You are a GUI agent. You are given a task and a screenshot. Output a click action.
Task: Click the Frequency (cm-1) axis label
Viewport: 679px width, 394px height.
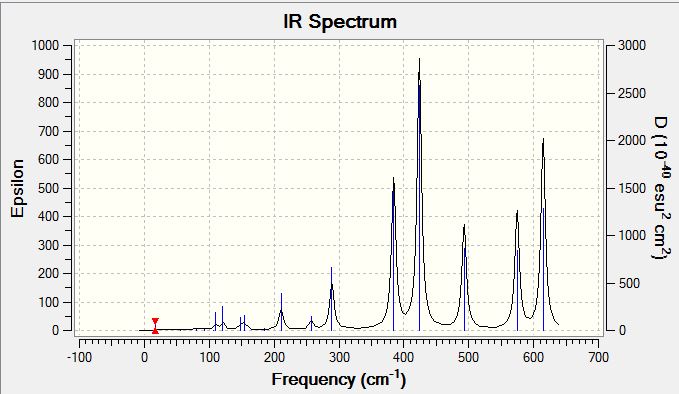pos(339,379)
